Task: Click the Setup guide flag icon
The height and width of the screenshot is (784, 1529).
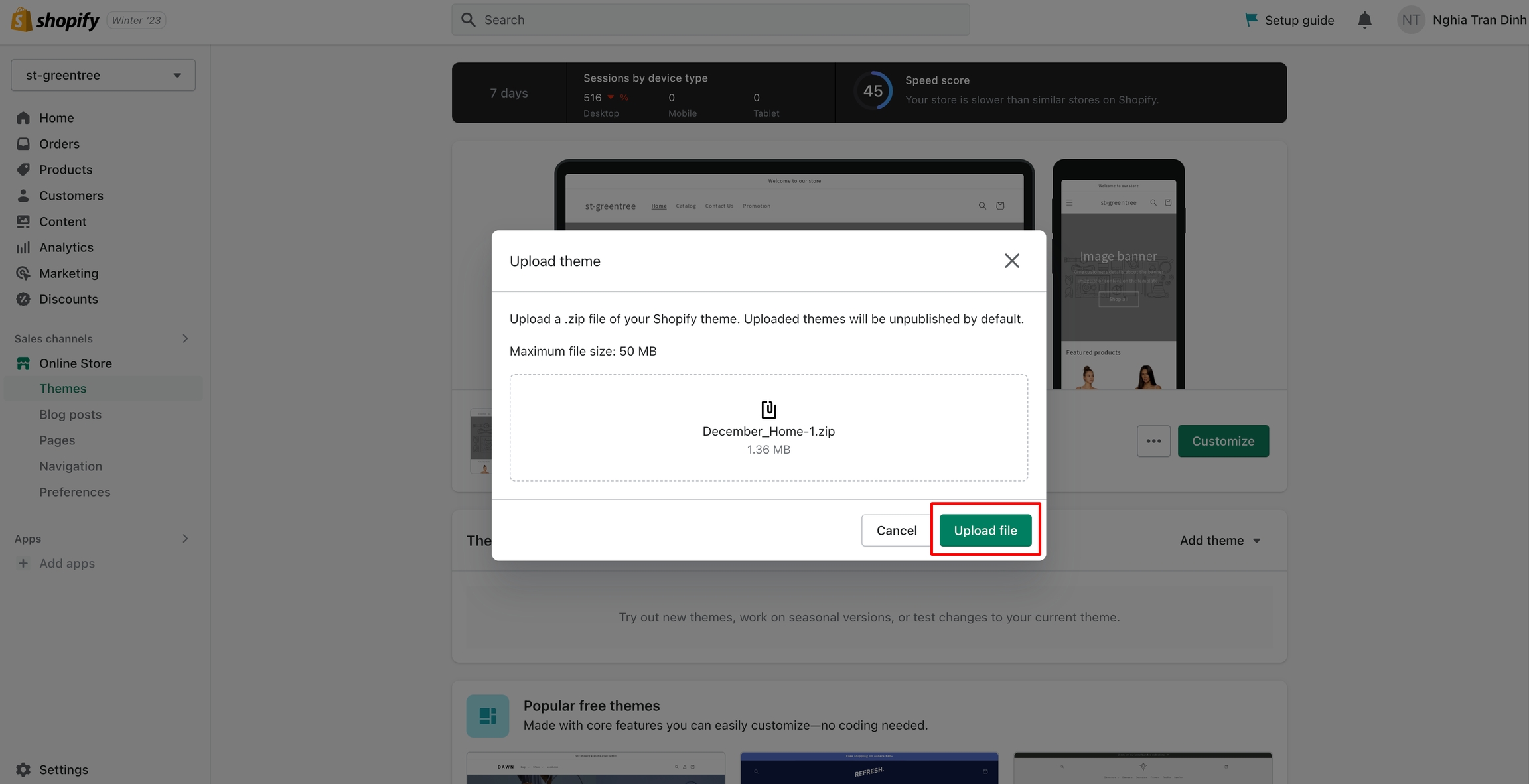Action: click(1251, 20)
